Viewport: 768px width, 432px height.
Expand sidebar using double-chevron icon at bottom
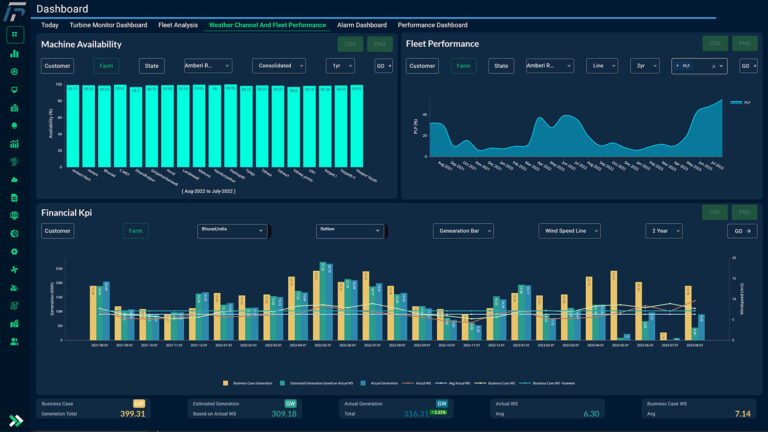coord(14,421)
